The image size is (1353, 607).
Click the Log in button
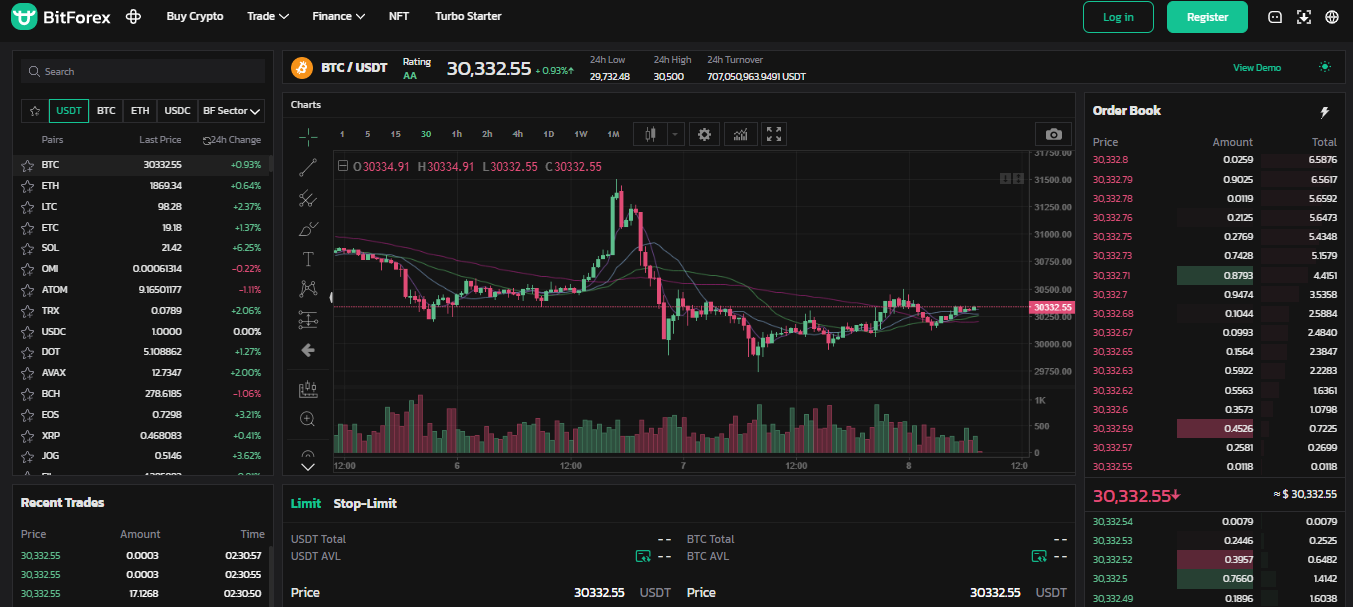click(x=1118, y=17)
